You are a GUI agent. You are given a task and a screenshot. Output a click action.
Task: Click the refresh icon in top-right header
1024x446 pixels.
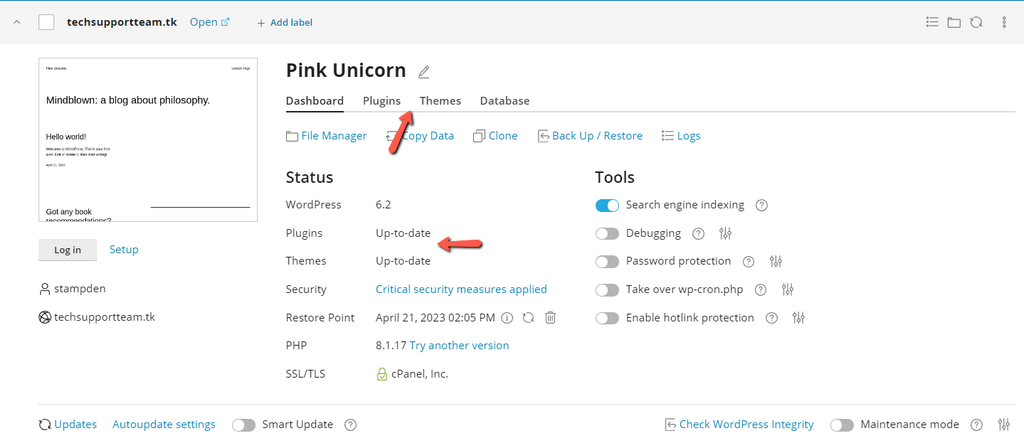pyautogui.click(x=976, y=22)
